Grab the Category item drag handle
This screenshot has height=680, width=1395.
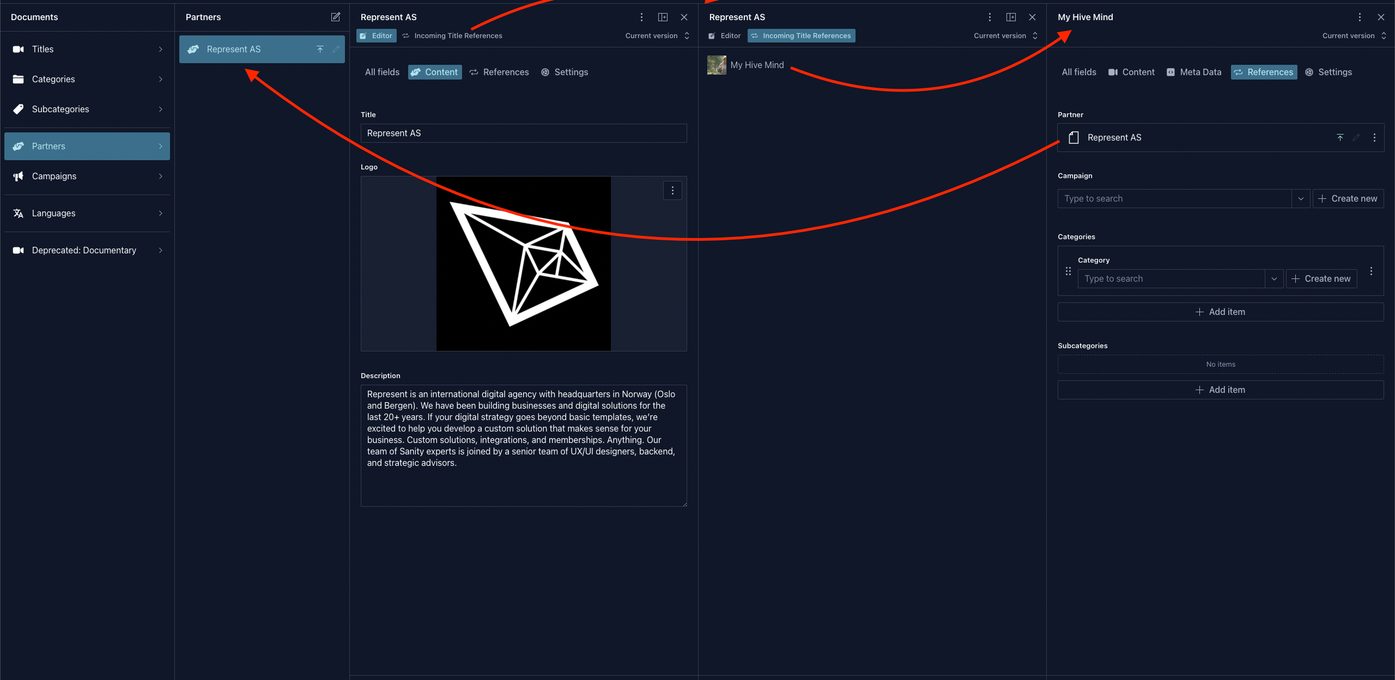(x=1068, y=271)
